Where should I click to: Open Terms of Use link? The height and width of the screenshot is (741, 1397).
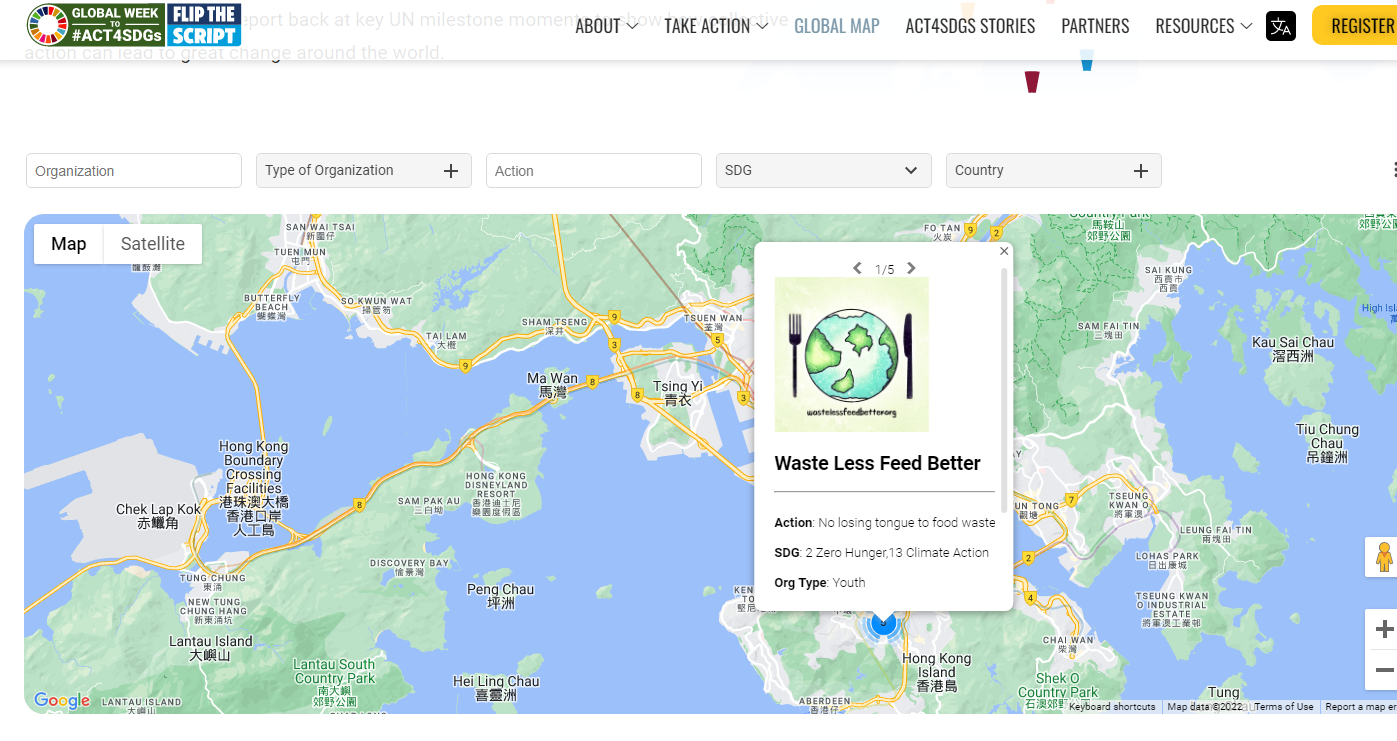1284,707
